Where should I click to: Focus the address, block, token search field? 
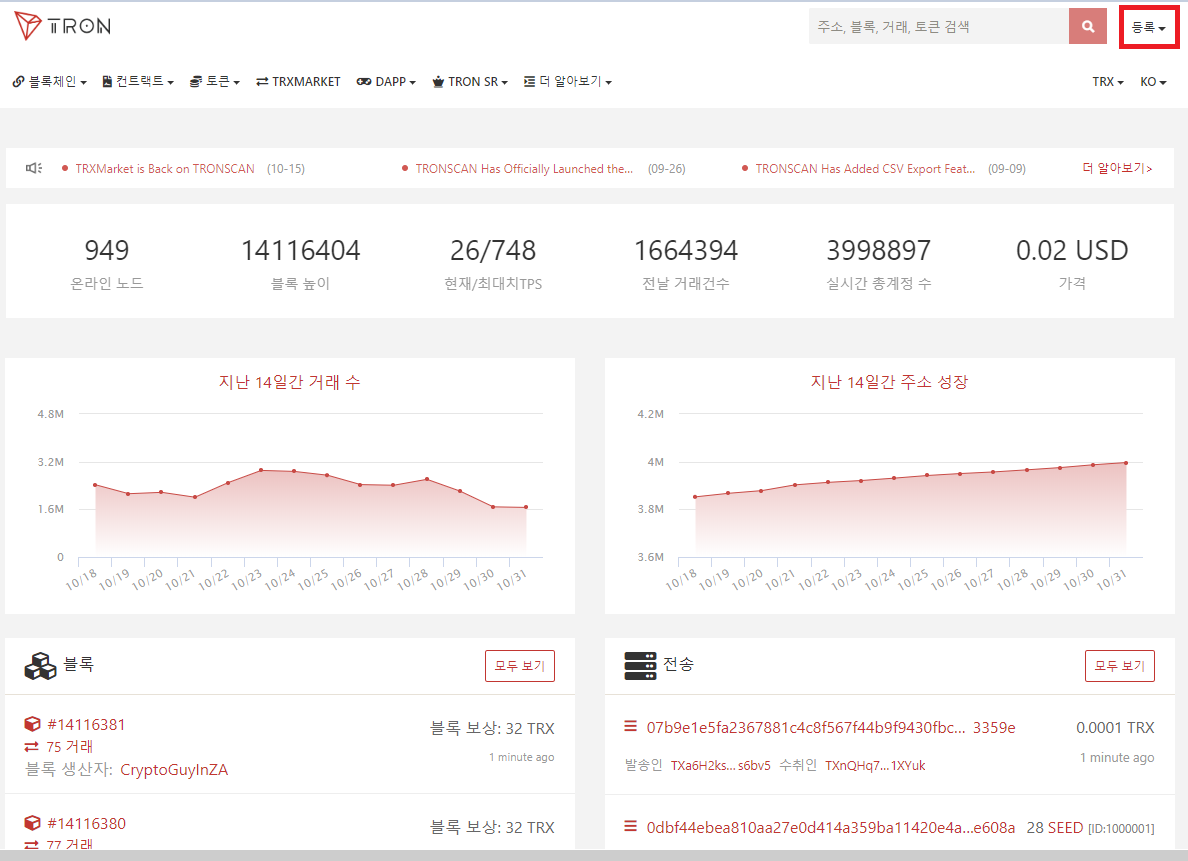[x=939, y=27]
